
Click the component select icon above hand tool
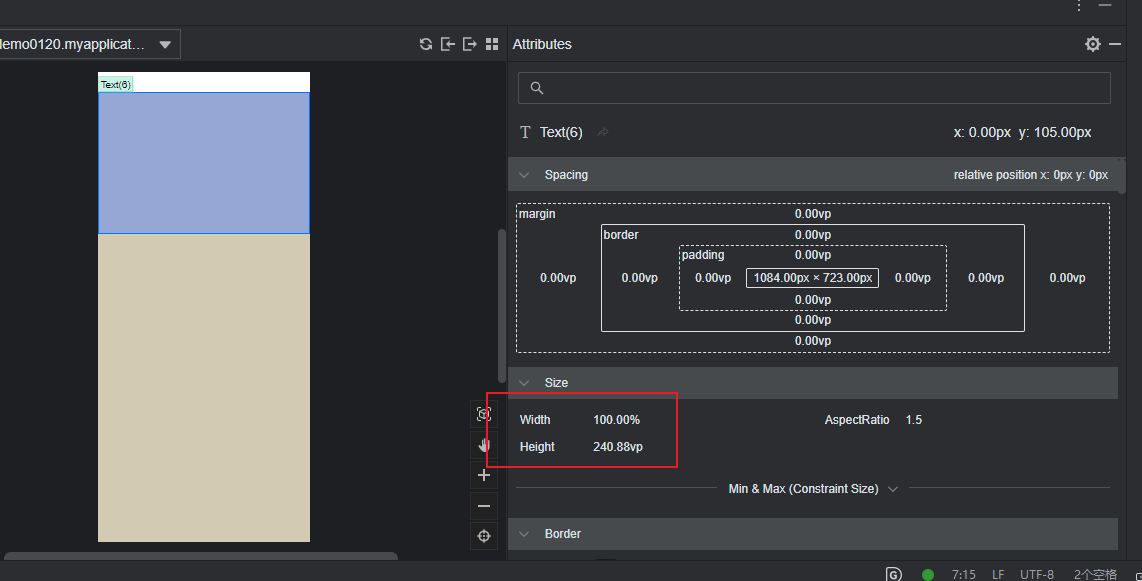tap(484, 414)
